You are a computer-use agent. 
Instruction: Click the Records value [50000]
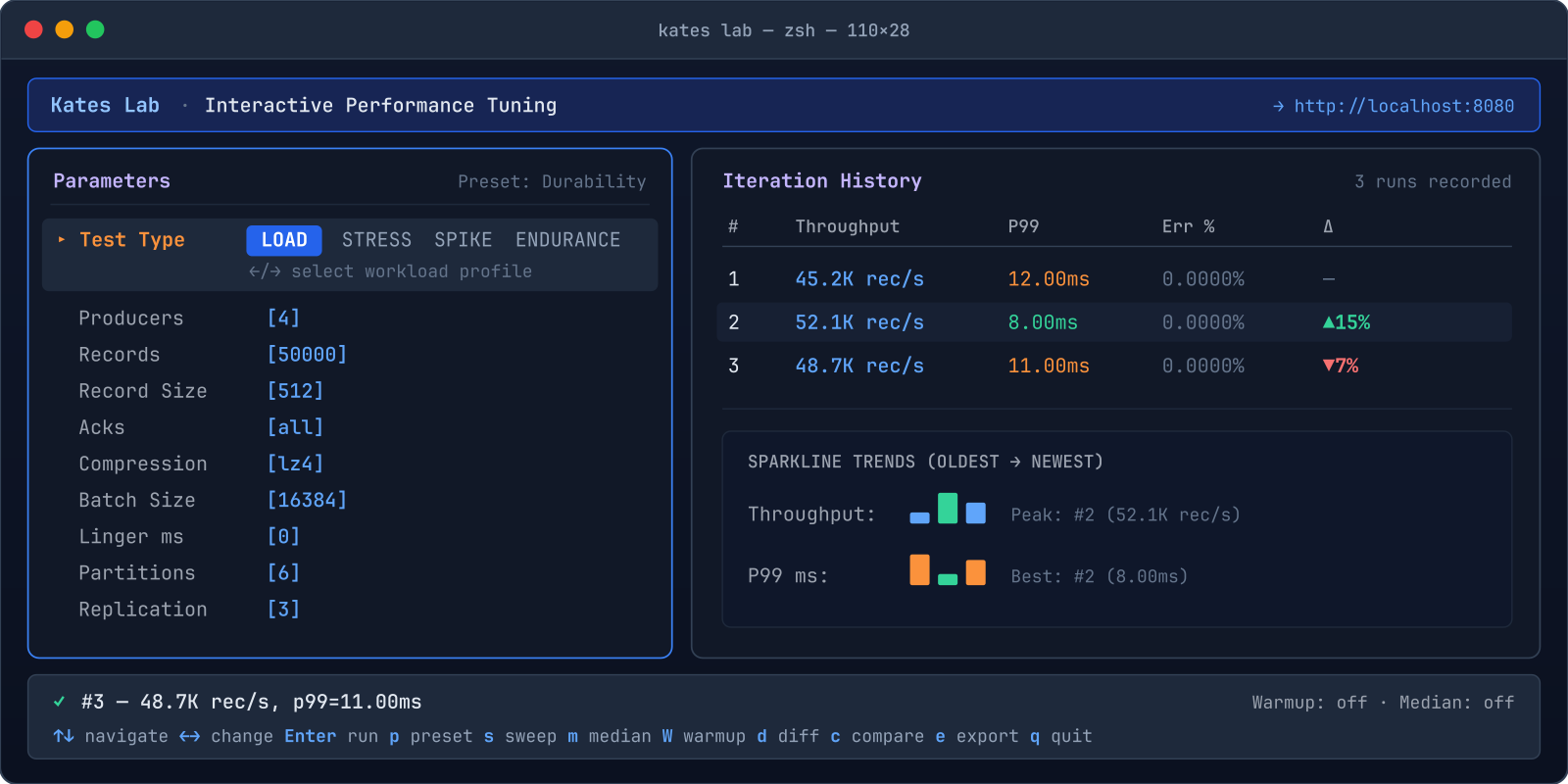click(307, 354)
